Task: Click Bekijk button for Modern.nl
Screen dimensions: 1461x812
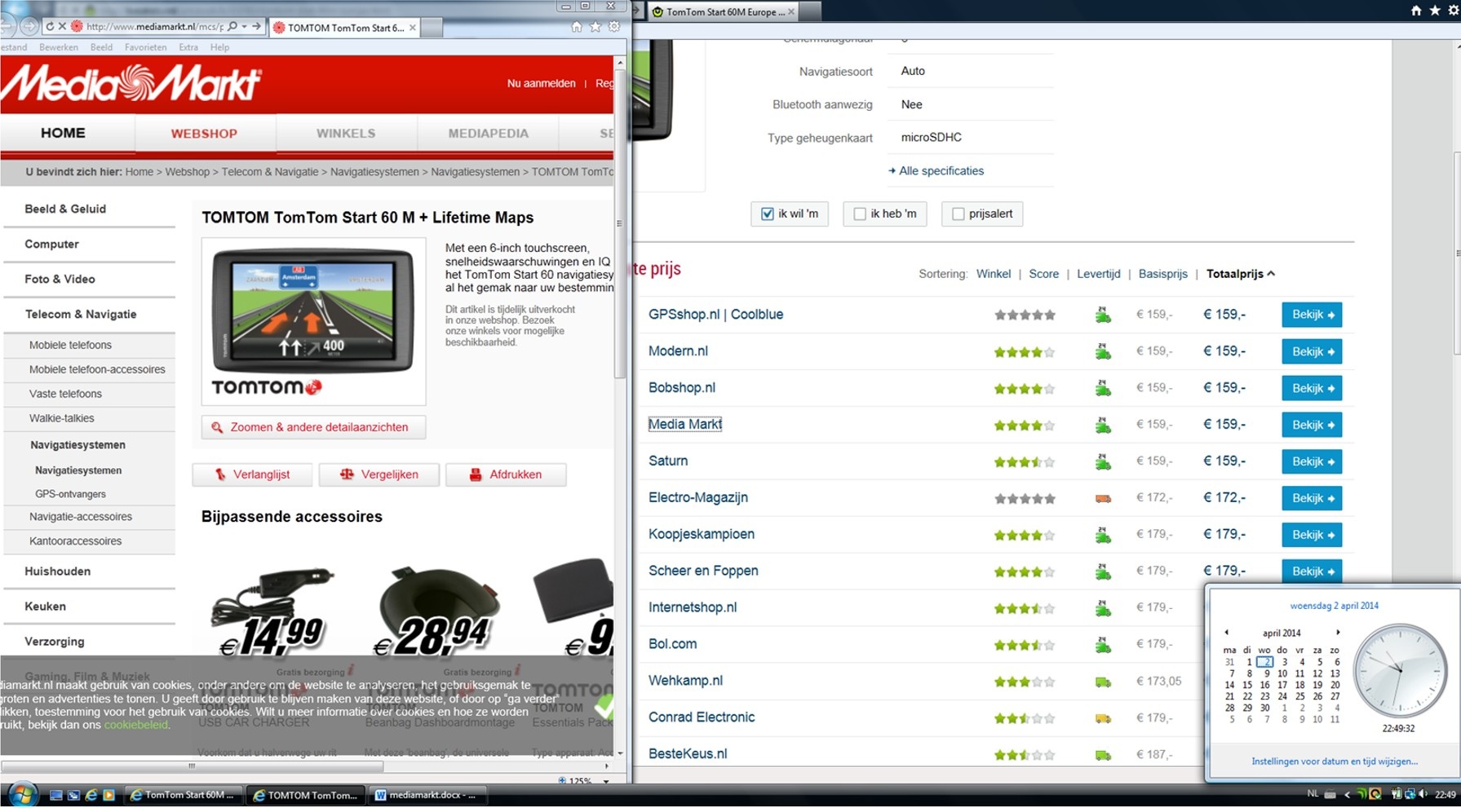Action: click(1312, 351)
